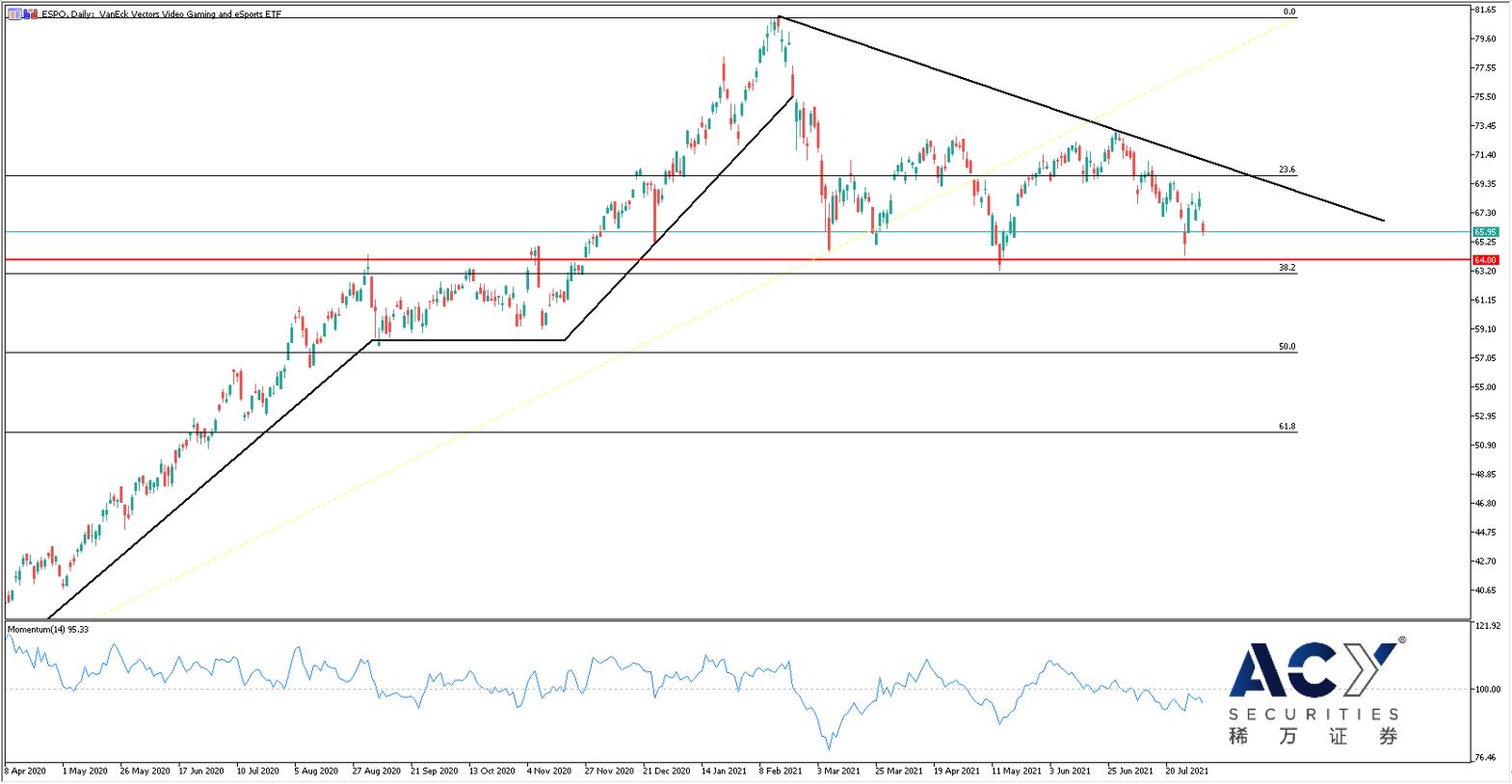
Task: Click the 42.70 price axis value
Action: coord(1485,561)
